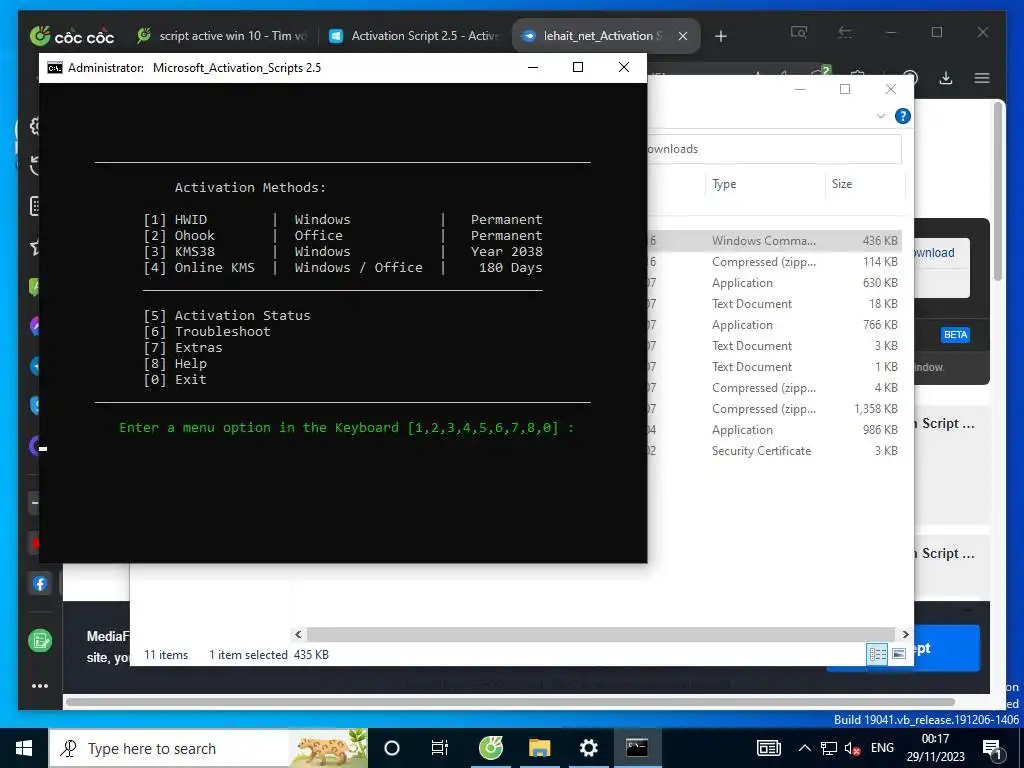1024x768 pixels.
Task: Click '[6] Troubleshoot' in command window
Action: [x=206, y=332]
